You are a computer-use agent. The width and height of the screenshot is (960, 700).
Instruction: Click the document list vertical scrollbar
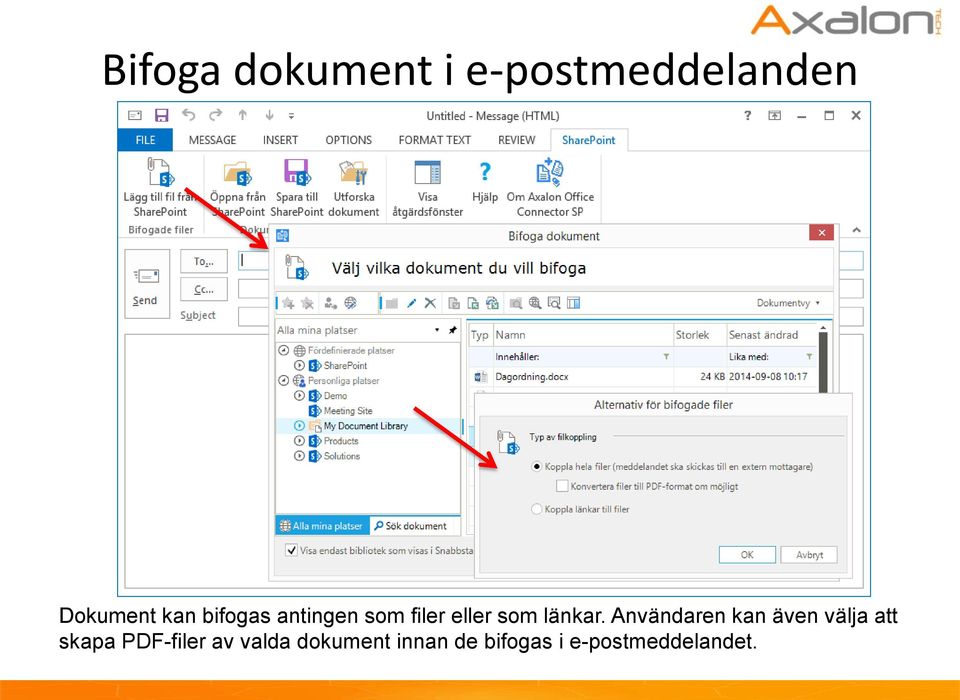click(x=823, y=361)
